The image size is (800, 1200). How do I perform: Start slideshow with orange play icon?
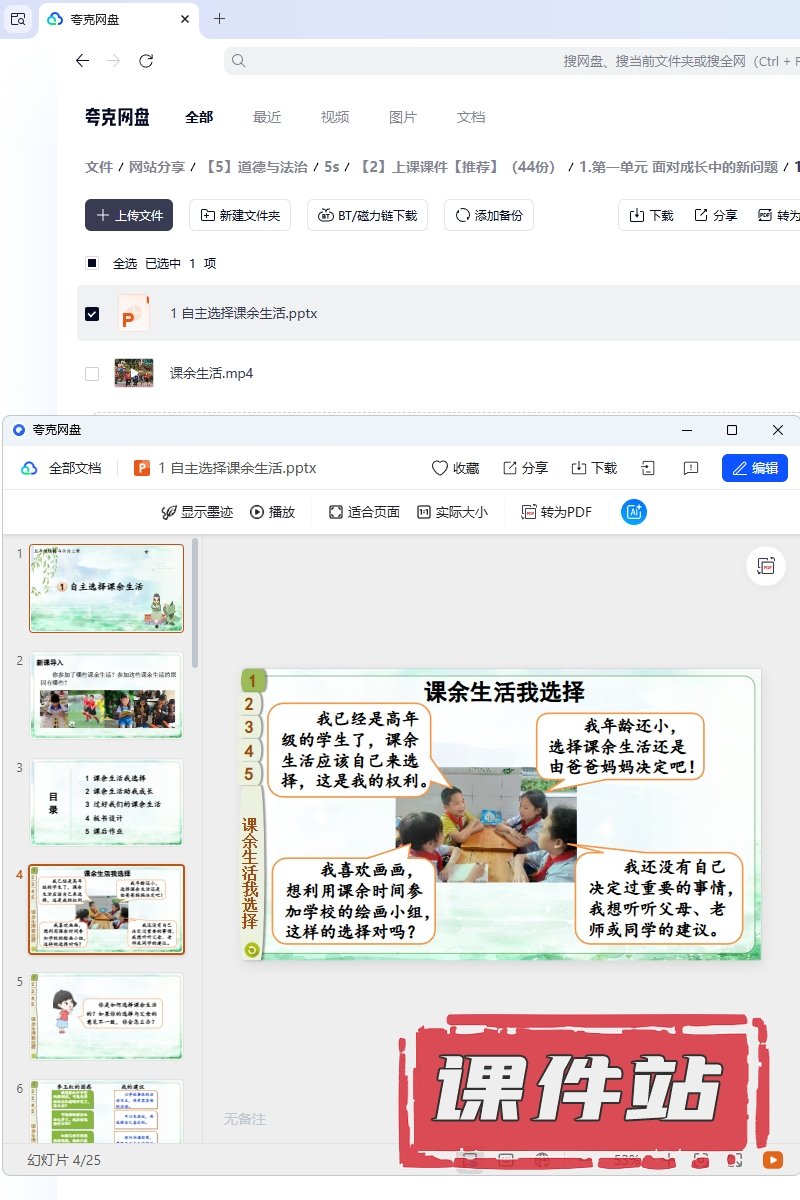[773, 1160]
